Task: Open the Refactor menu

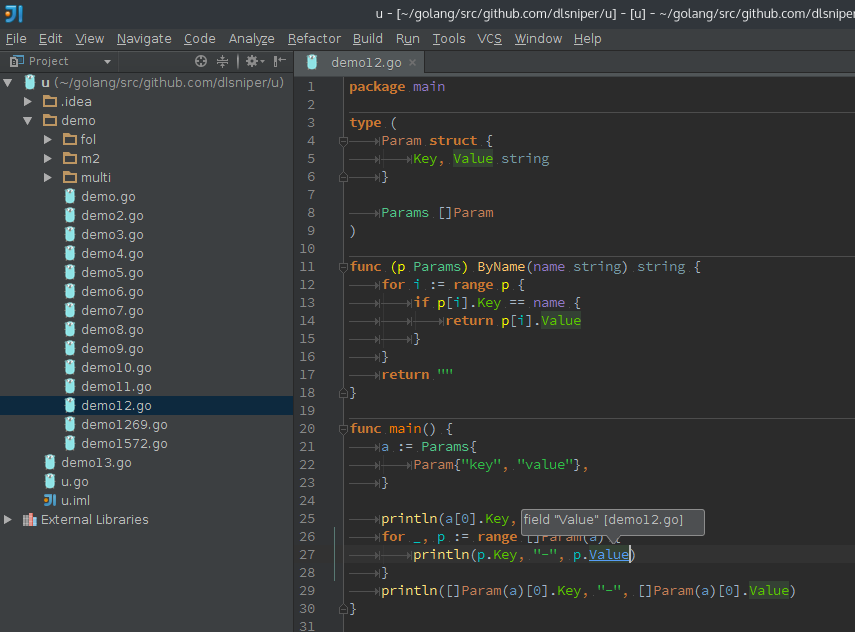Action: (x=314, y=39)
